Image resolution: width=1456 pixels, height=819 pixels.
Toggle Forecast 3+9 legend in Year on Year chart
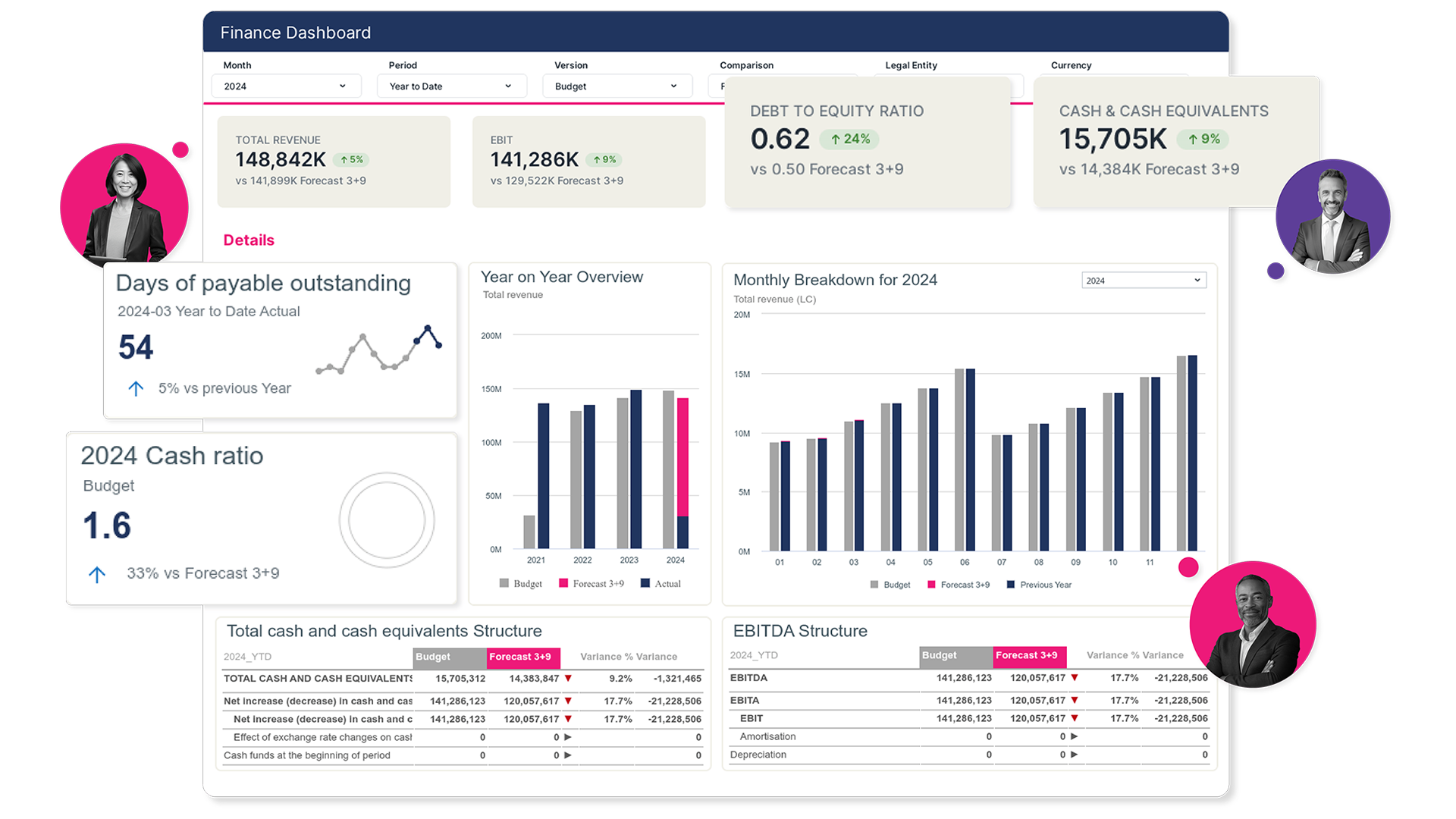coord(591,584)
